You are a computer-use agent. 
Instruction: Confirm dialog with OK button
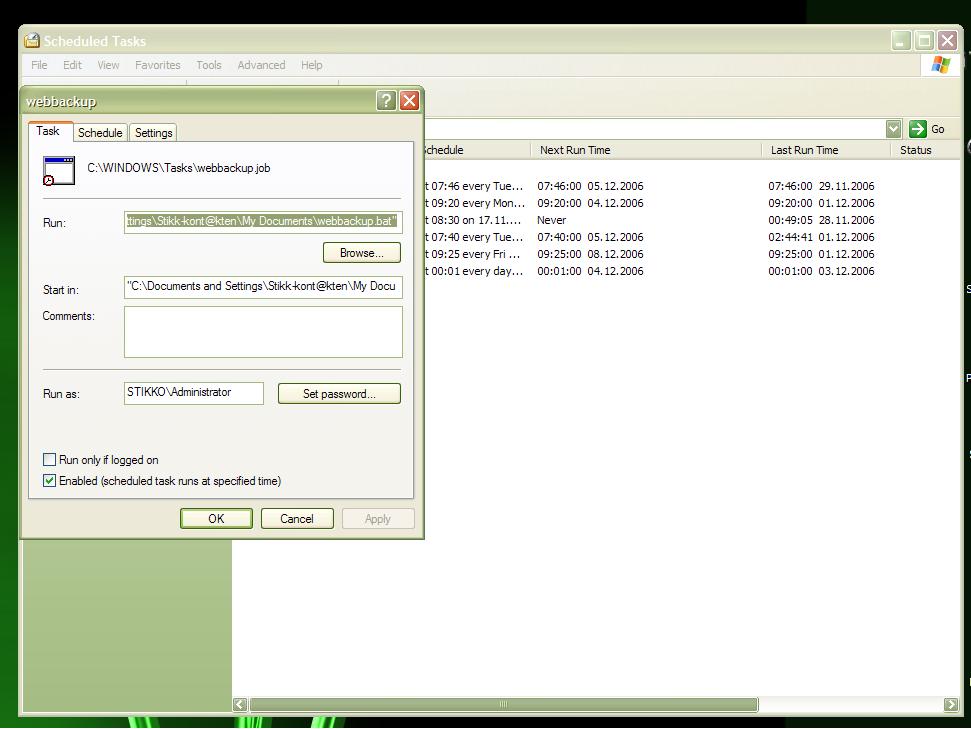click(216, 518)
